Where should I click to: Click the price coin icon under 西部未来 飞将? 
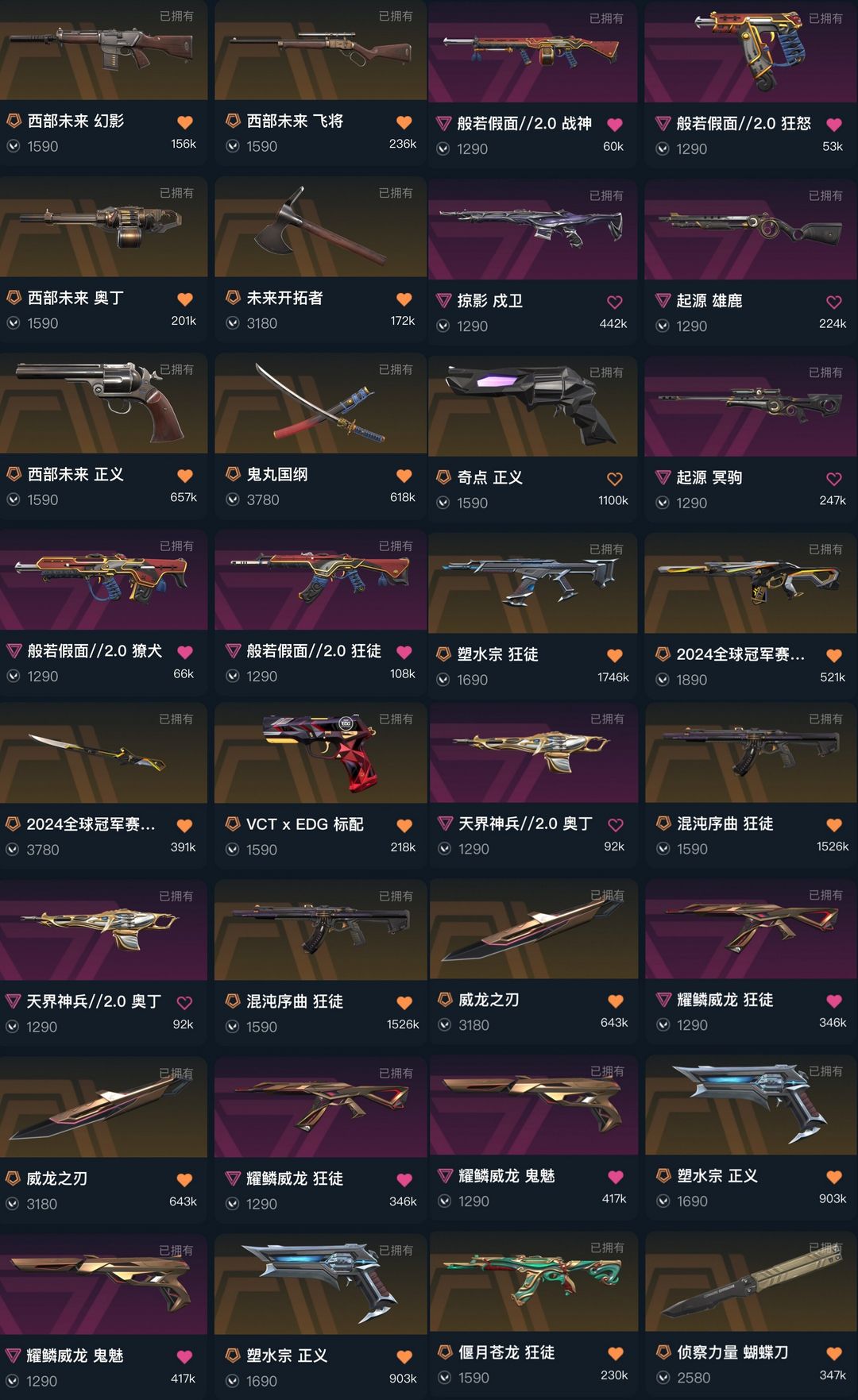[x=233, y=146]
